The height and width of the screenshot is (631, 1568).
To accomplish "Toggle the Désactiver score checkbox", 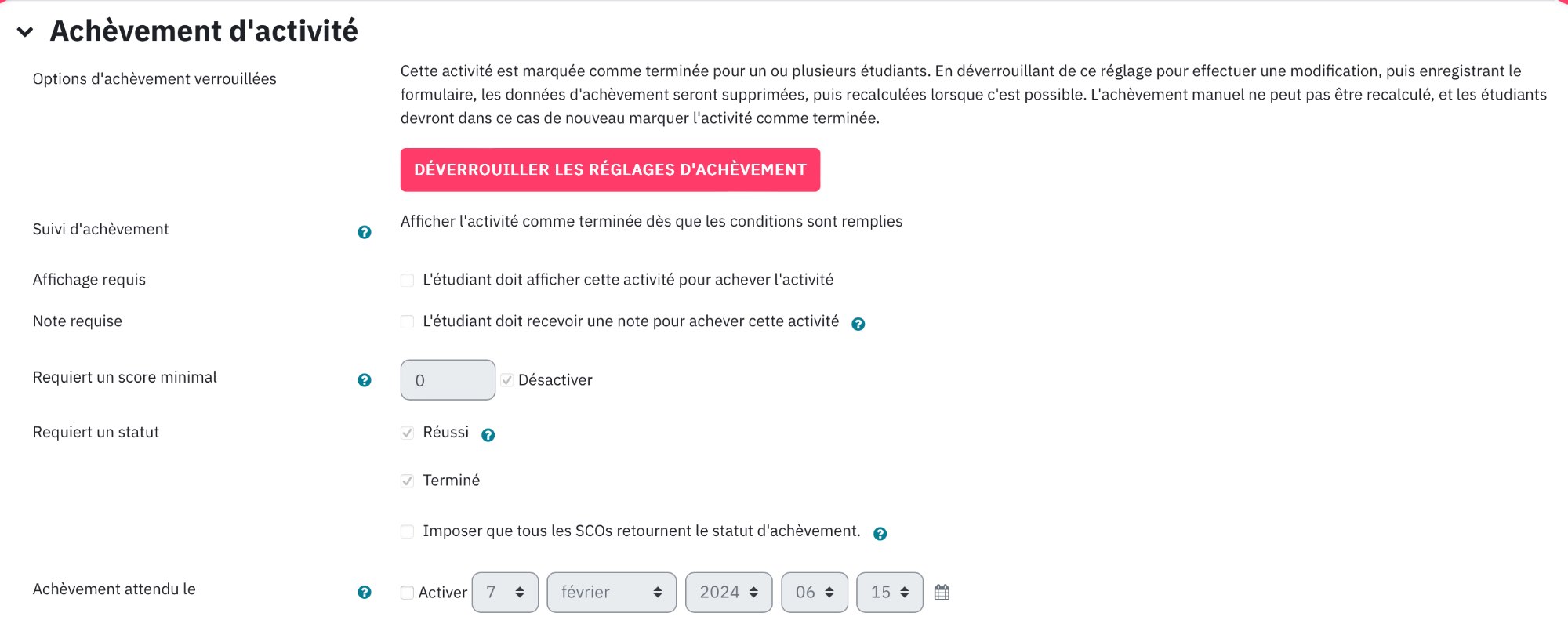I will click(x=507, y=380).
